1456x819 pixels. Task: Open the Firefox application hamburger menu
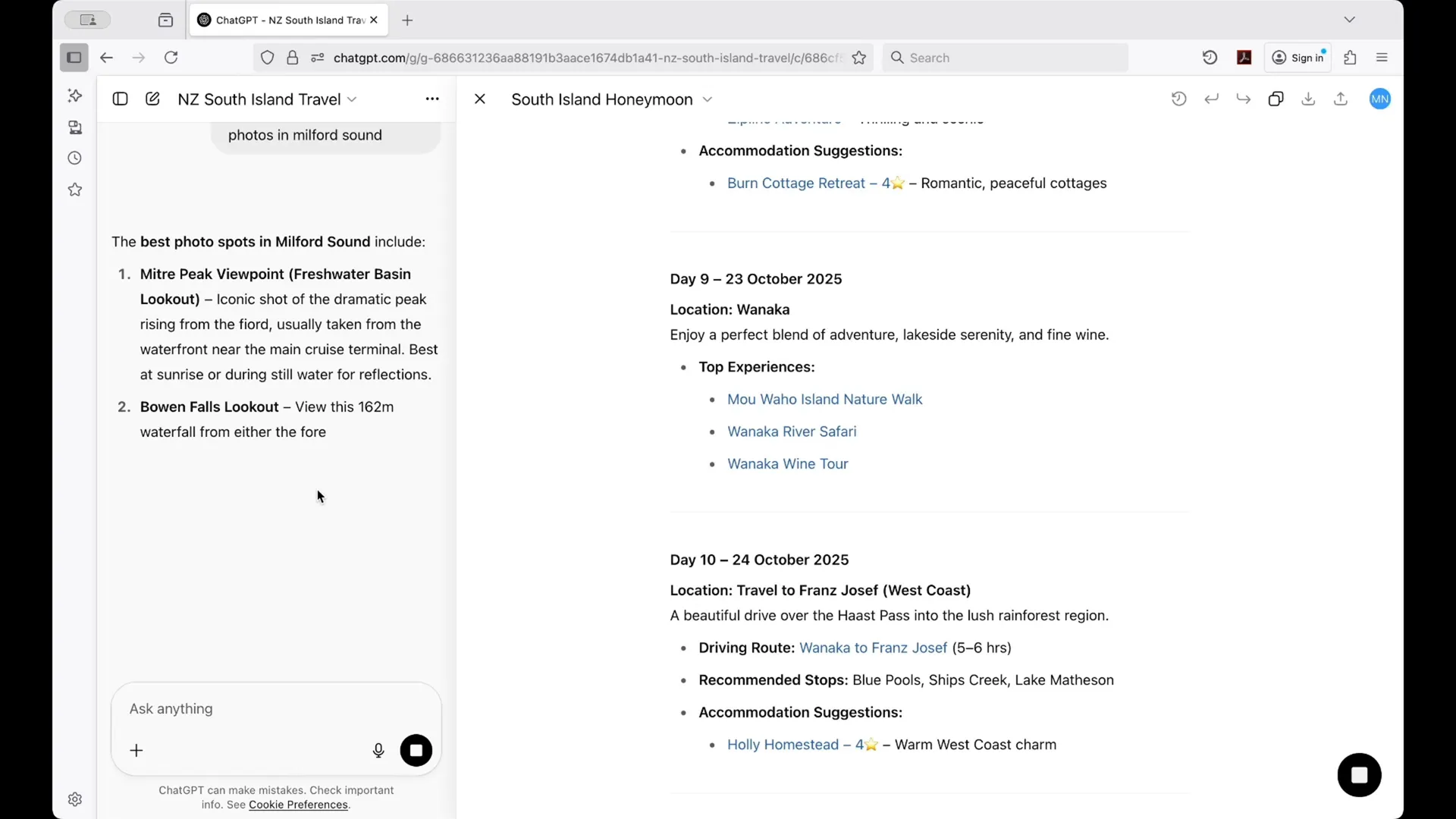(1382, 58)
